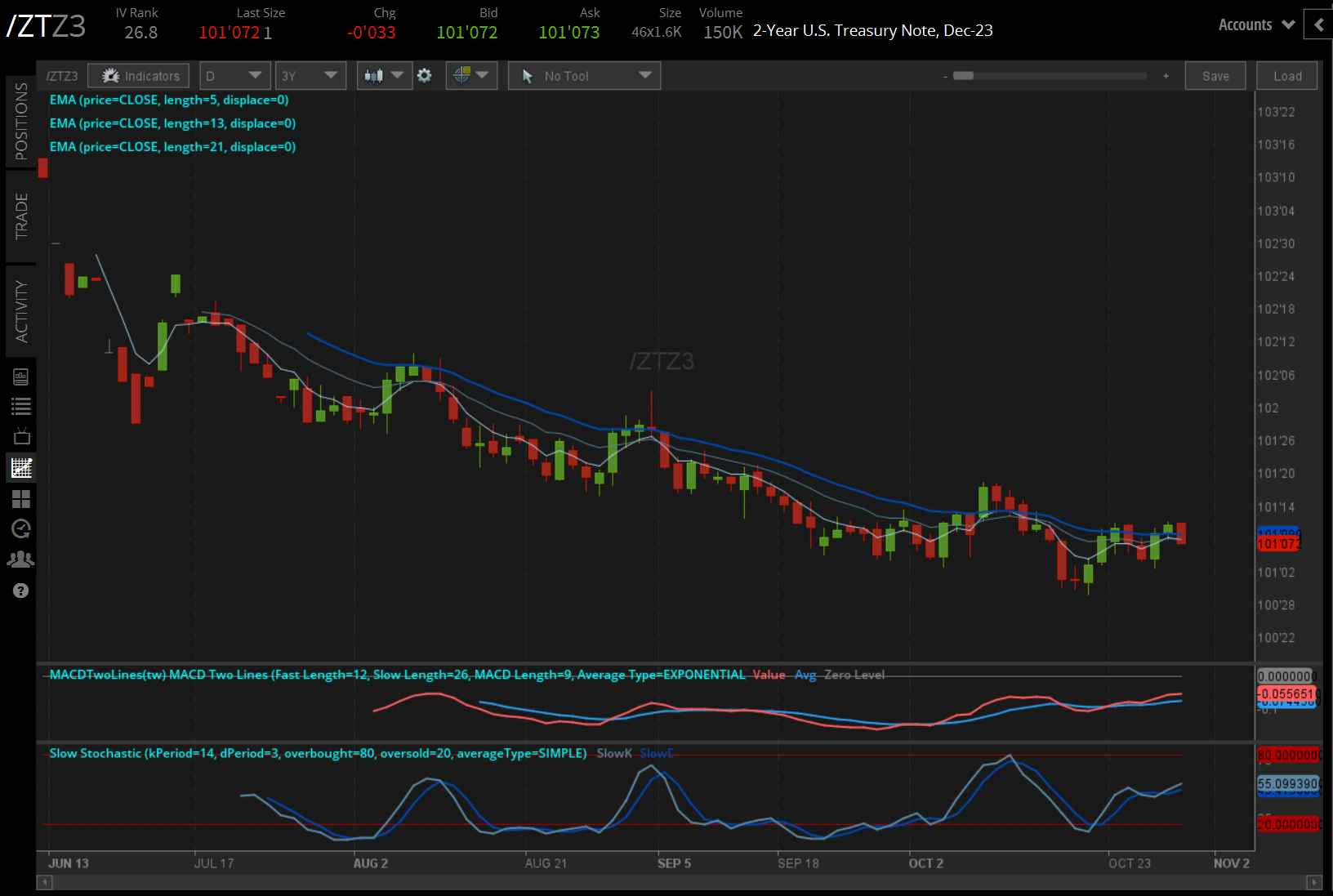
Task: Open the TV media icon in sidebar
Action: pyautogui.click(x=21, y=436)
